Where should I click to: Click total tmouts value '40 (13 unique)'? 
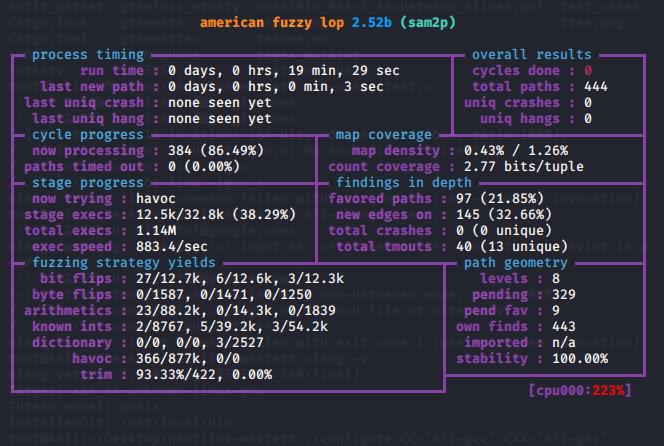pyautogui.click(x=512, y=247)
